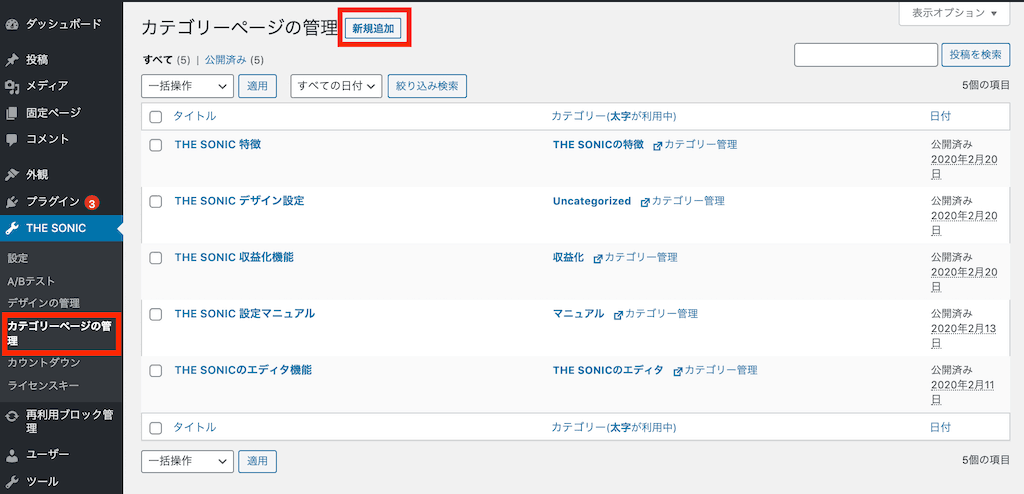Open the すべての日付 date filter dropdown
Image resolution: width=1024 pixels, height=494 pixels.
pos(336,86)
